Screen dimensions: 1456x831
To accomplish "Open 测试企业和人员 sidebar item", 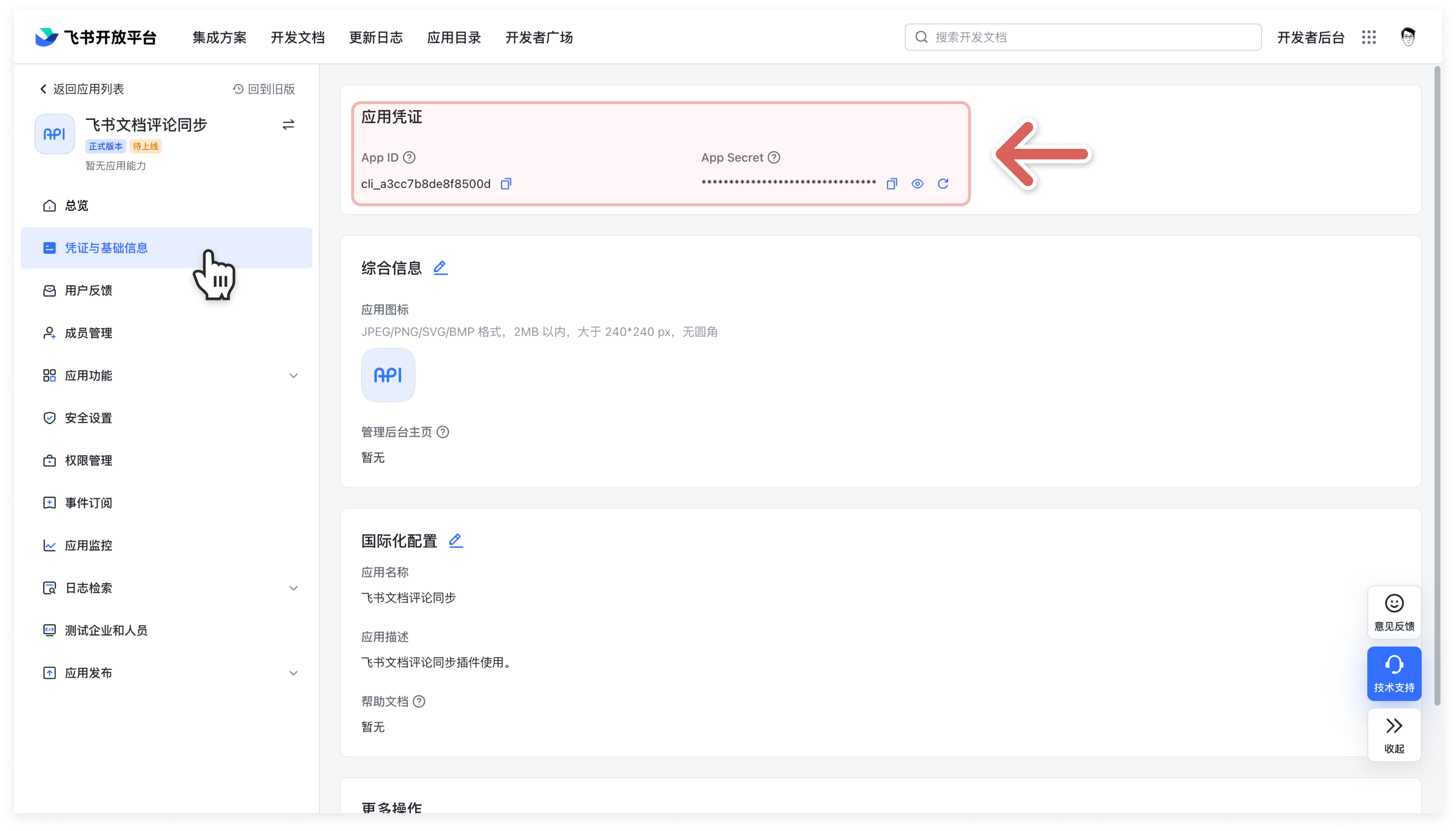I will 167,631.
